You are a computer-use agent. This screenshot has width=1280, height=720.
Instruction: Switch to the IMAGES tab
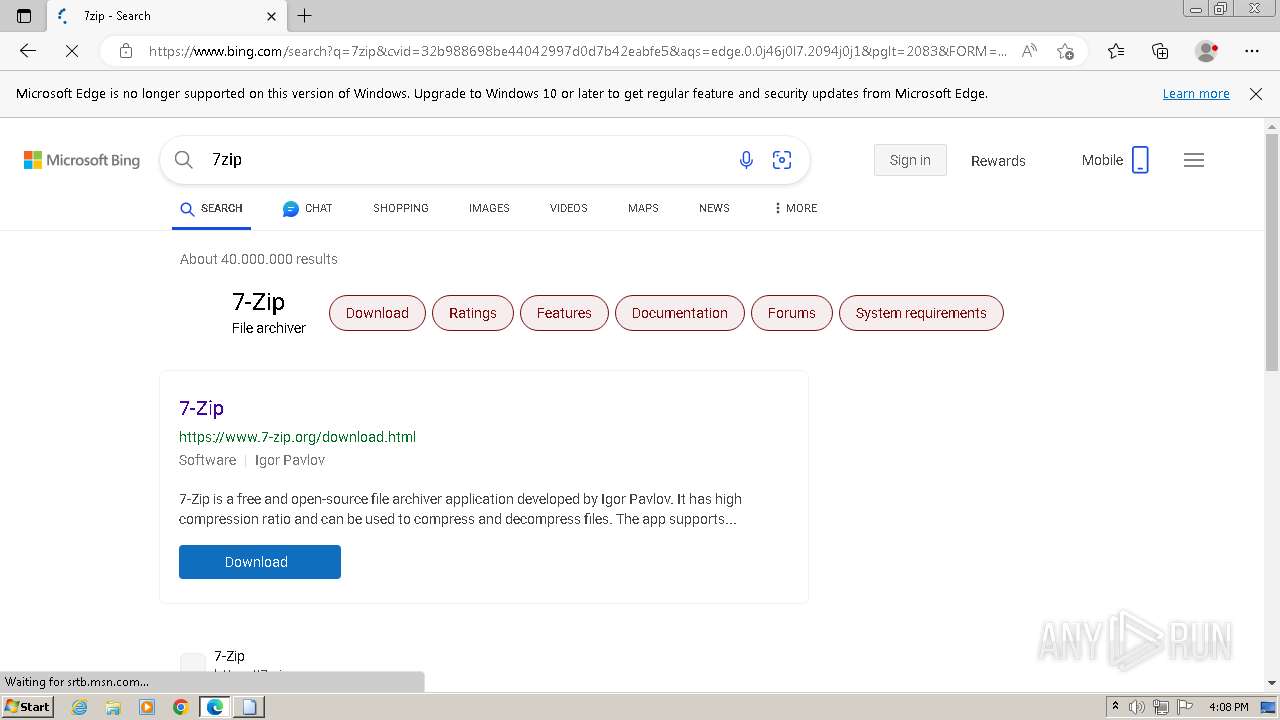pyautogui.click(x=489, y=208)
